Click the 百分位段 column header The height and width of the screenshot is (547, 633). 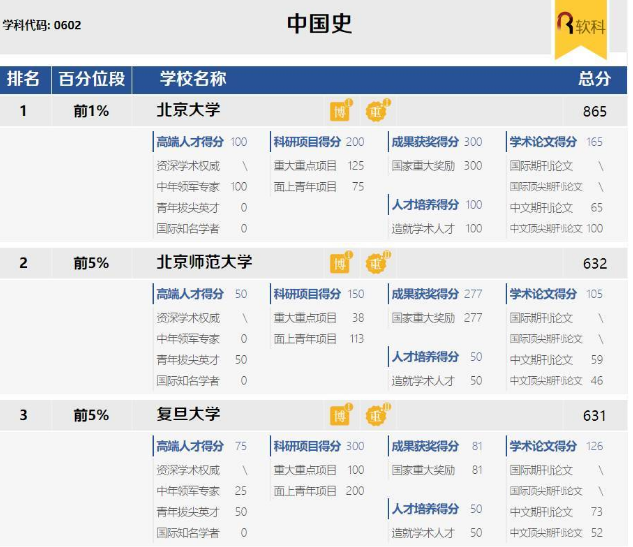(92, 79)
